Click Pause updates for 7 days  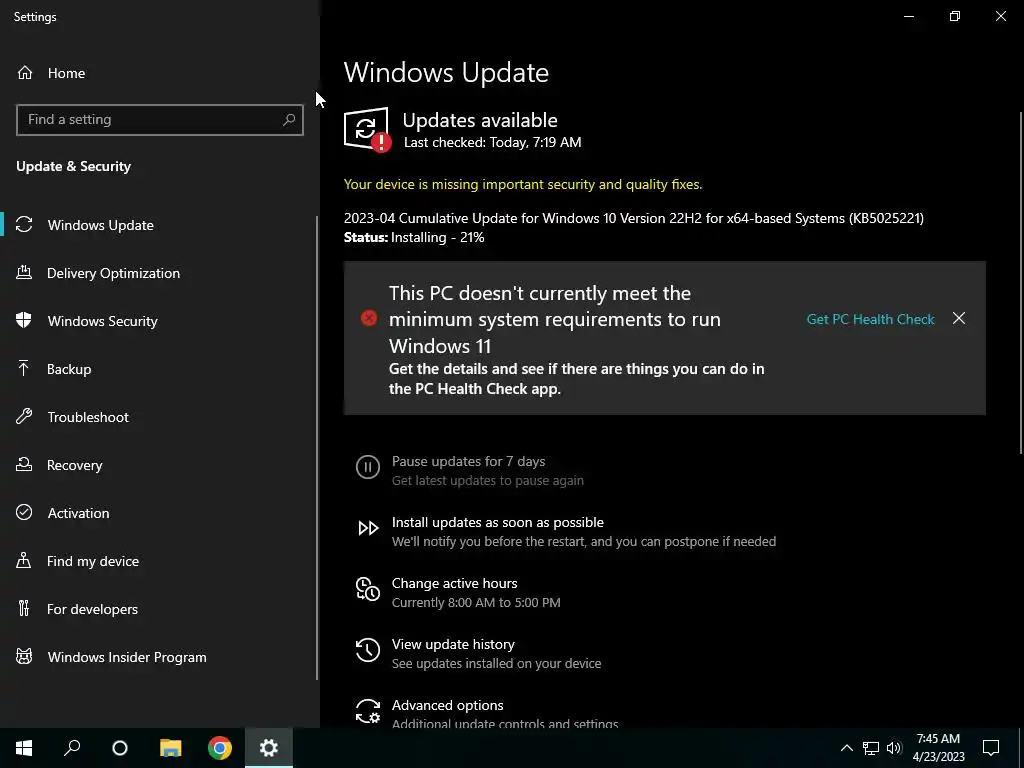click(x=468, y=461)
